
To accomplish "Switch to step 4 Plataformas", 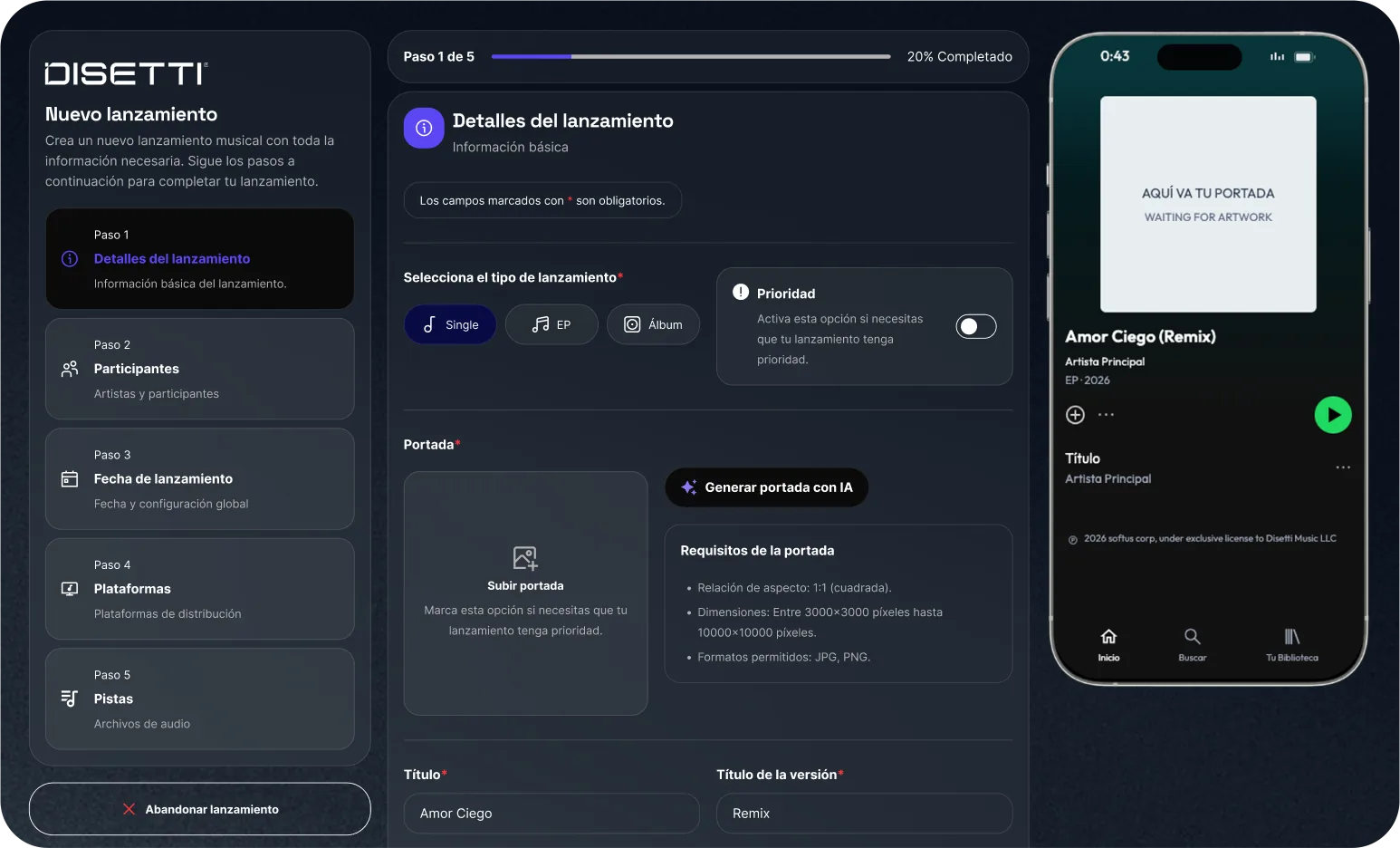I will pyautogui.click(x=199, y=589).
